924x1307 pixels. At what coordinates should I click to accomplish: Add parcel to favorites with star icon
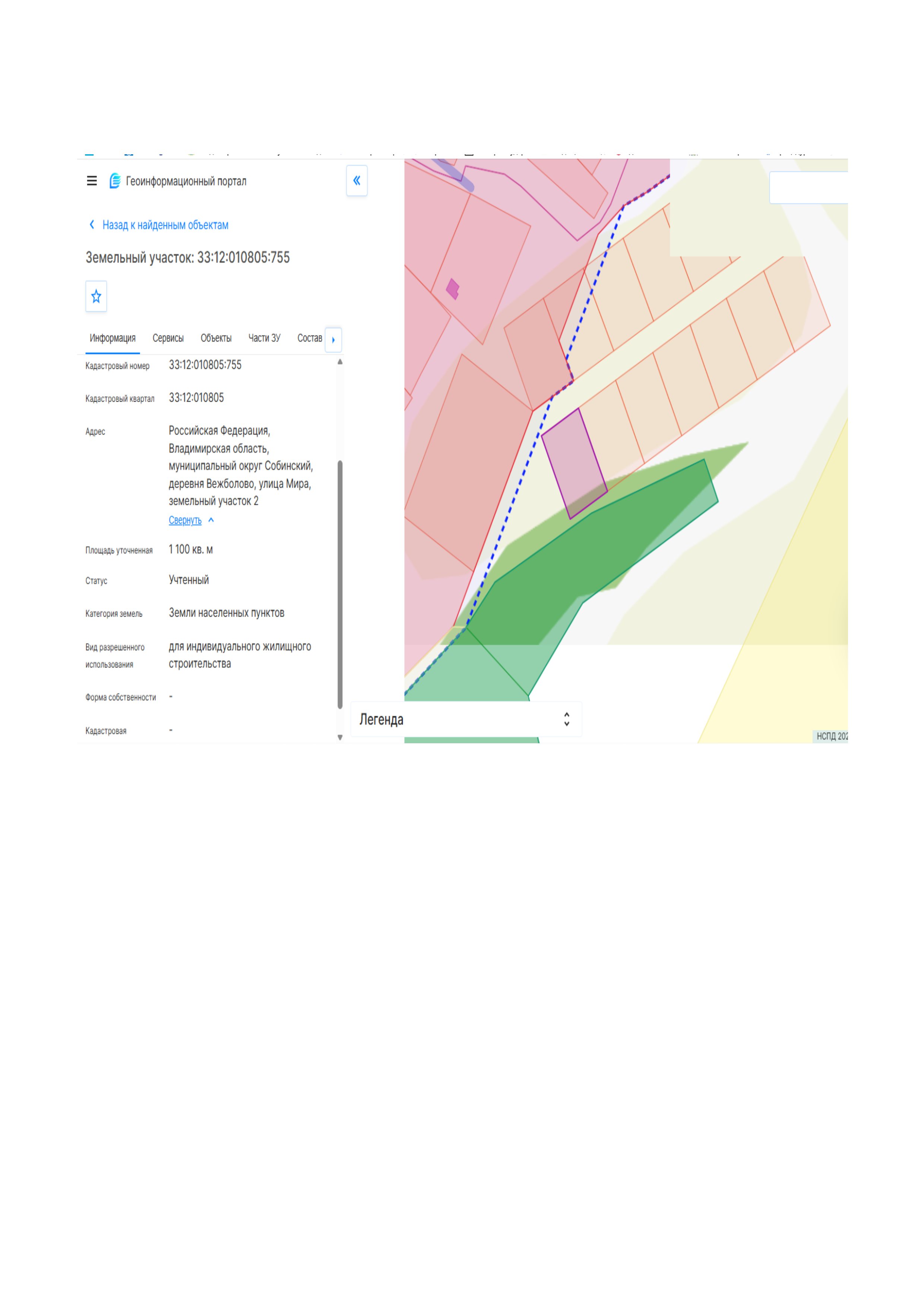tap(96, 296)
